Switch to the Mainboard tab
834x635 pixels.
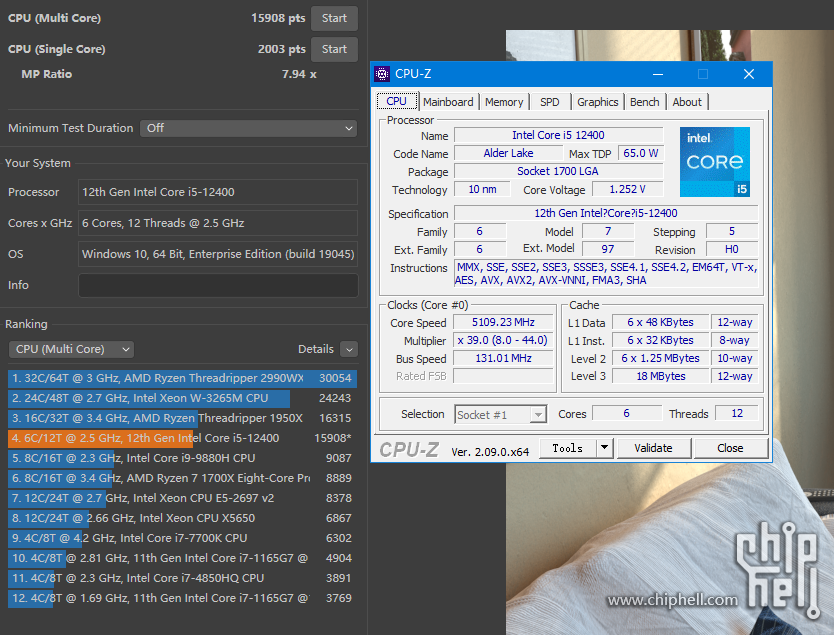(448, 102)
